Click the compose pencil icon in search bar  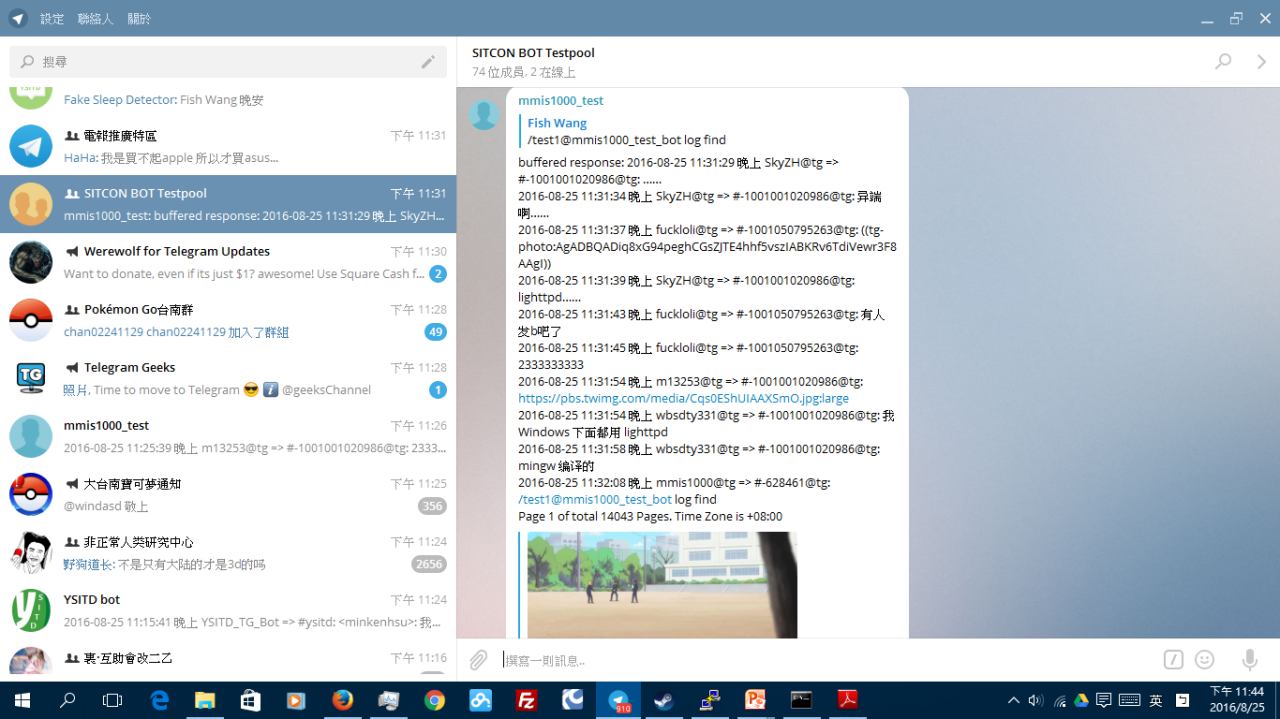428,62
